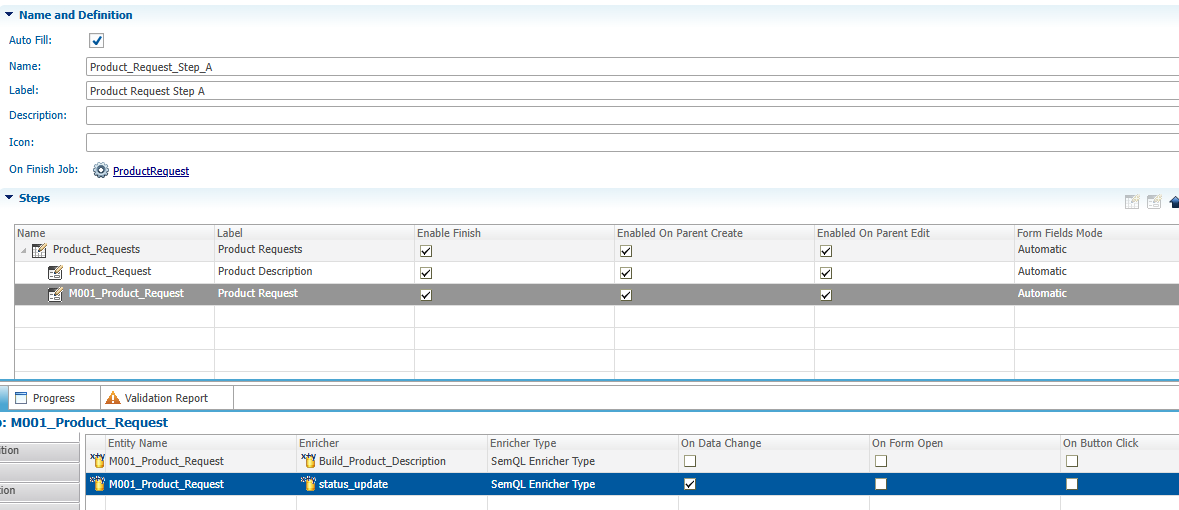Toggle Enable Finish for M001_Product_Request step
This screenshot has width=1179, height=510.
(x=426, y=295)
